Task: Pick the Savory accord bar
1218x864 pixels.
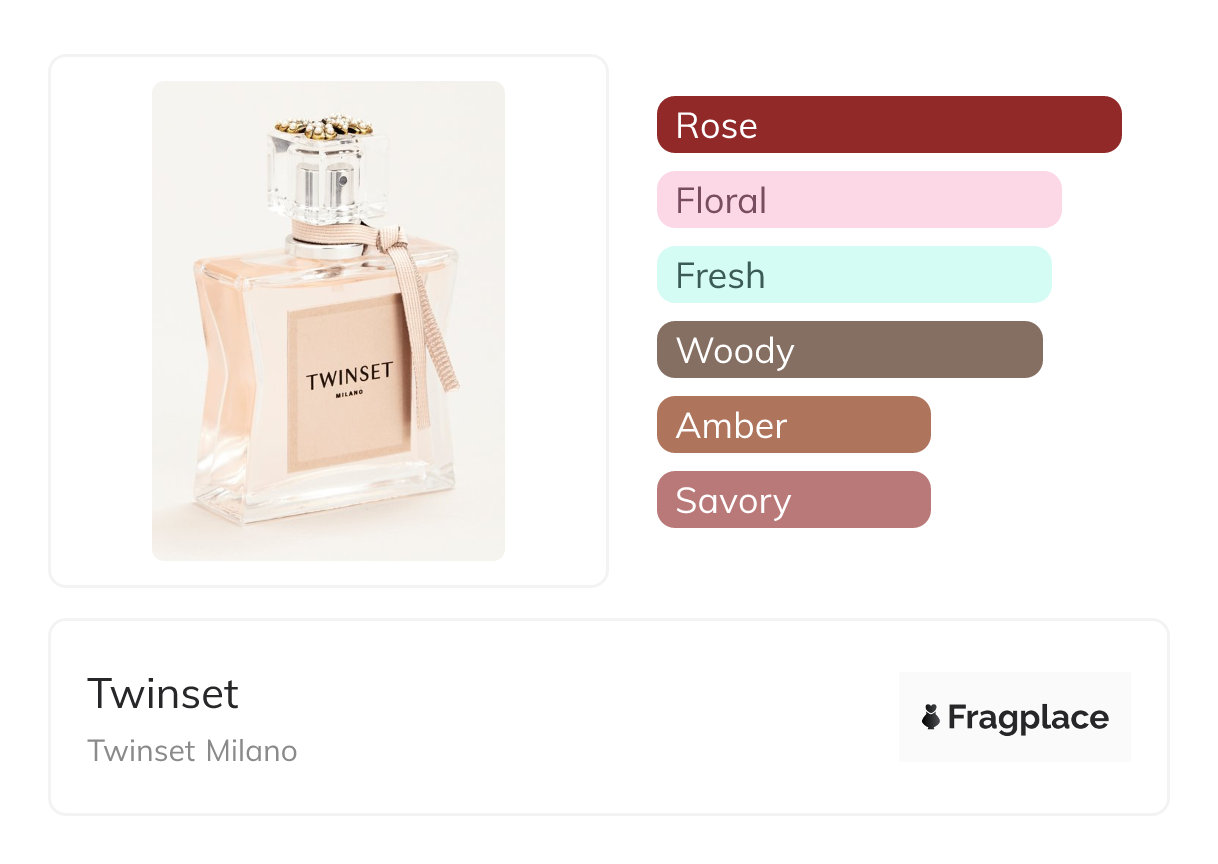Action: pos(793,500)
